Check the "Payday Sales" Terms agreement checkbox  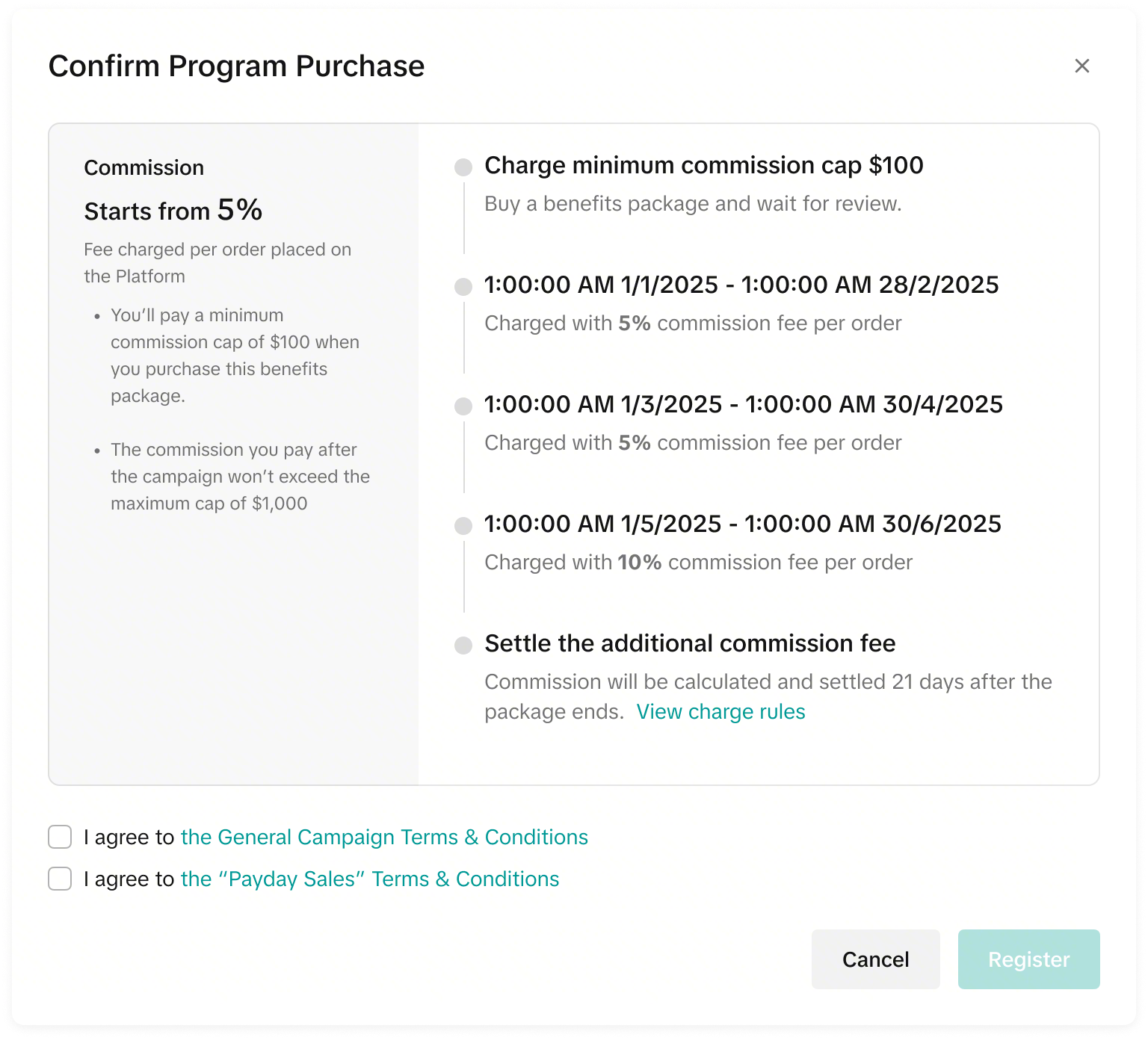(x=60, y=879)
